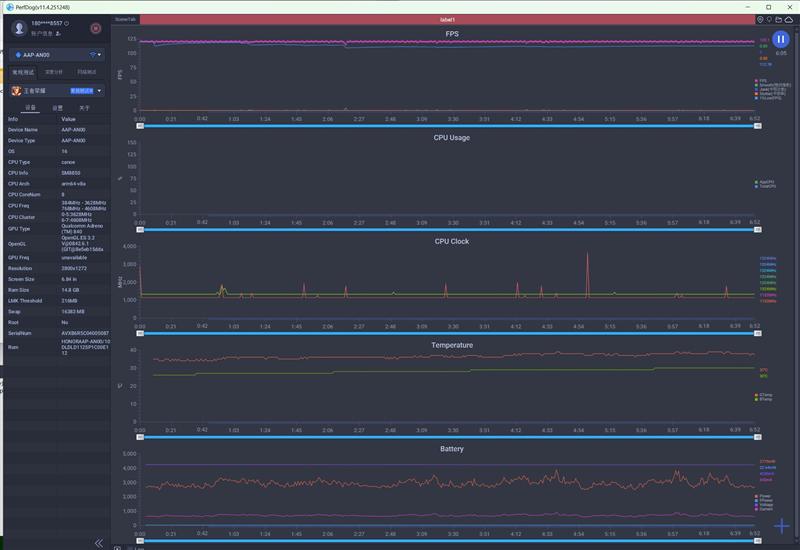Toggle the Power legend entry in Battery chart

764,495
